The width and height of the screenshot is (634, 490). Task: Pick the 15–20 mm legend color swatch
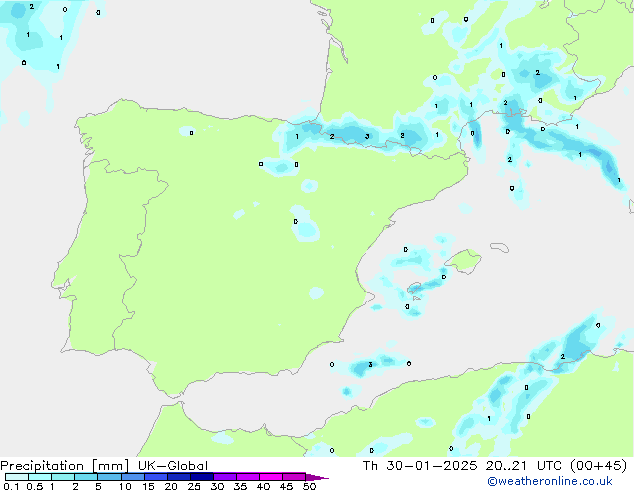(156, 477)
